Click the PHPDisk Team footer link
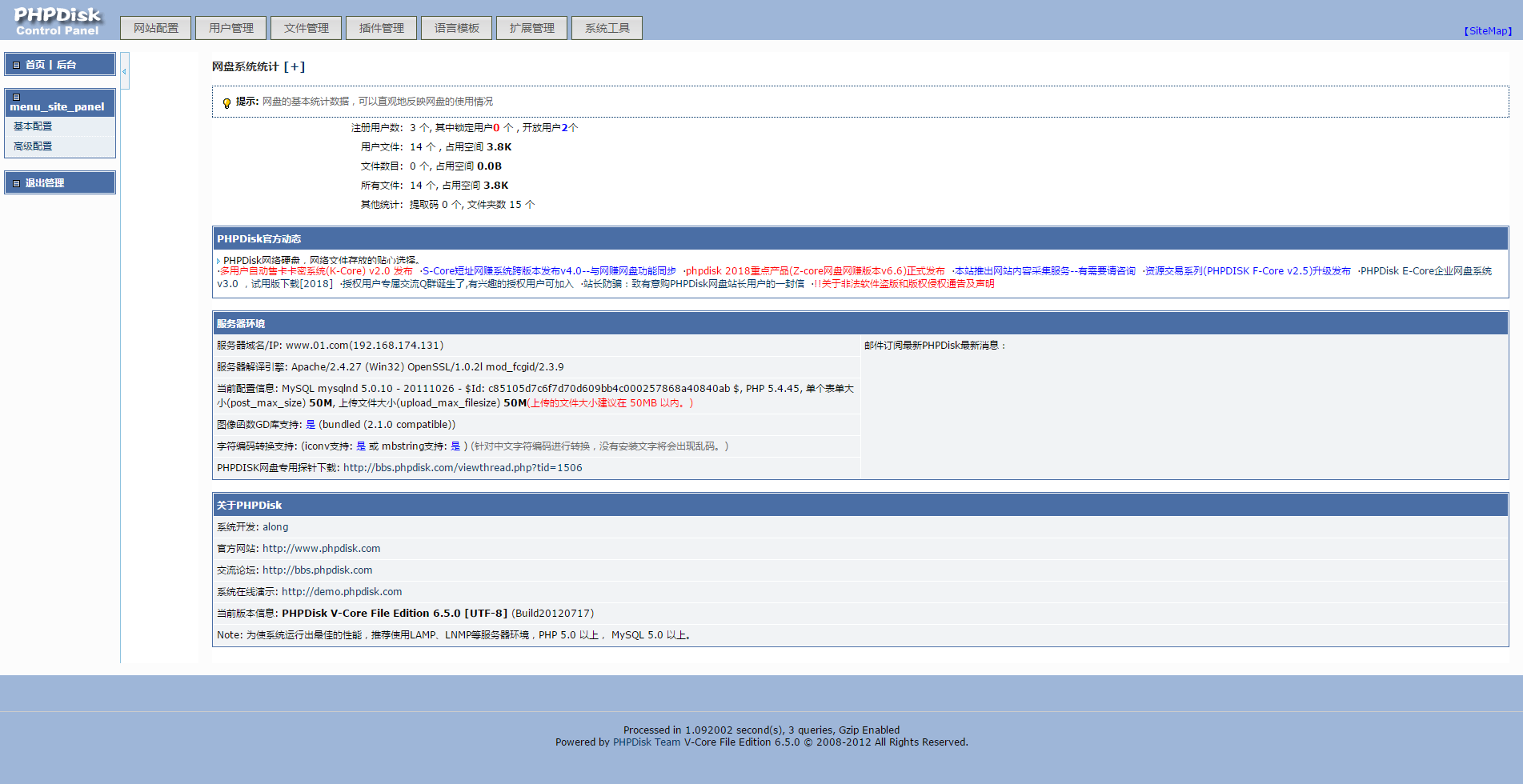The image size is (1523, 784). pyautogui.click(x=647, y=742)
